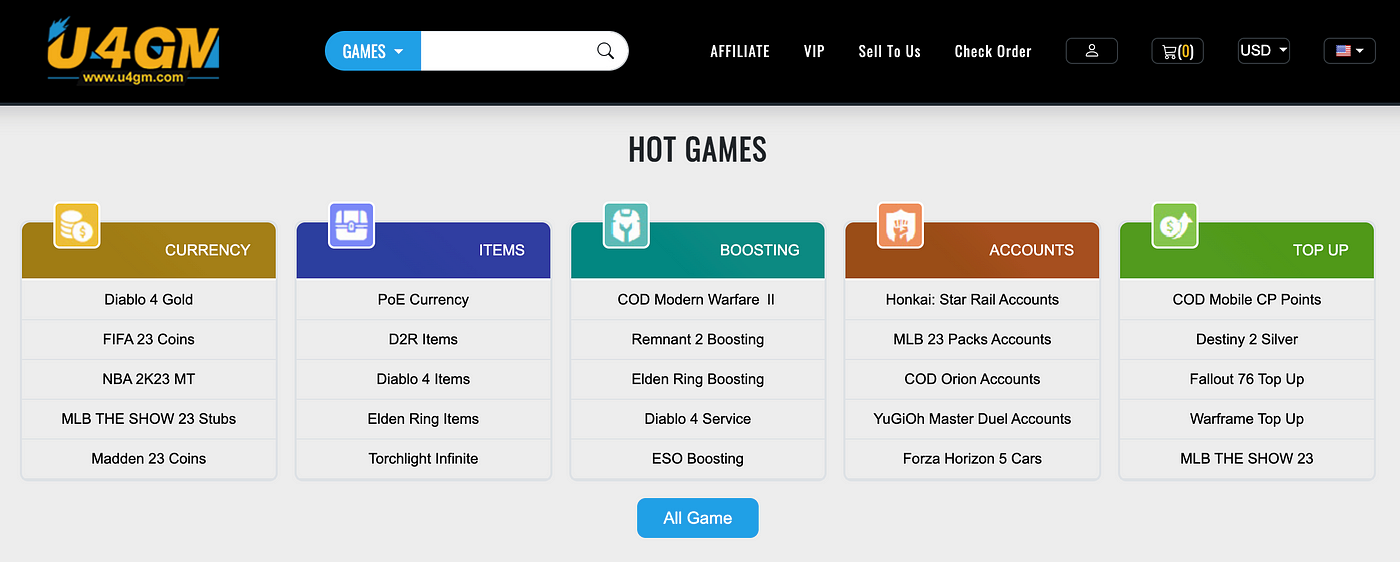Open Diablo 4 Gold
Viewport: 1400px width, 562px height.
(x=149, y=299)
